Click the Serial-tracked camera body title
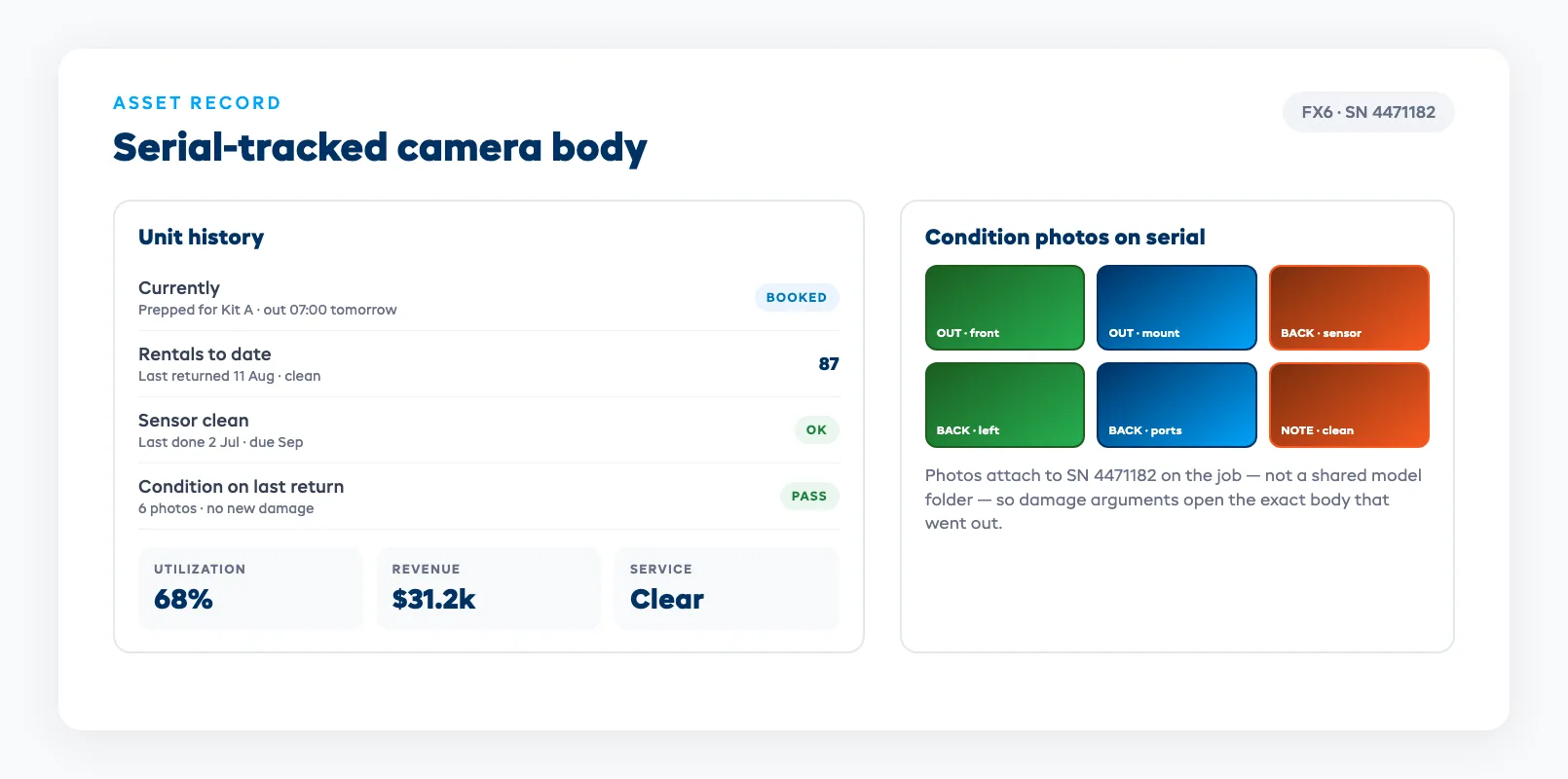The height and width of the screenshot is (779, 1568). point(380,148)
